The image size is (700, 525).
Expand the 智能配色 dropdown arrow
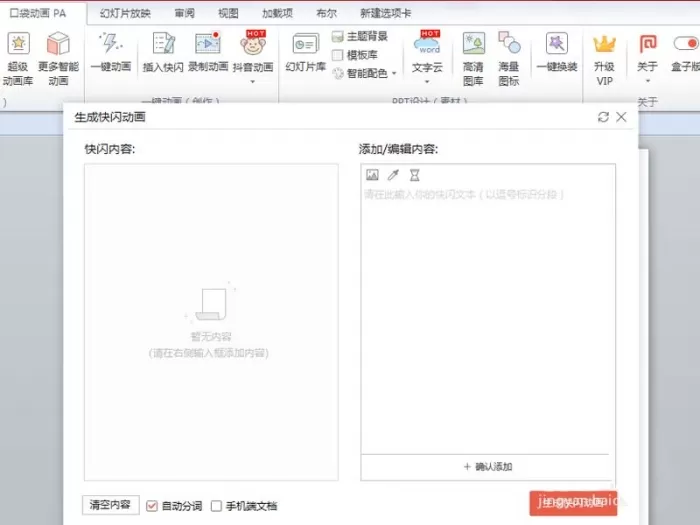(394, 73)
